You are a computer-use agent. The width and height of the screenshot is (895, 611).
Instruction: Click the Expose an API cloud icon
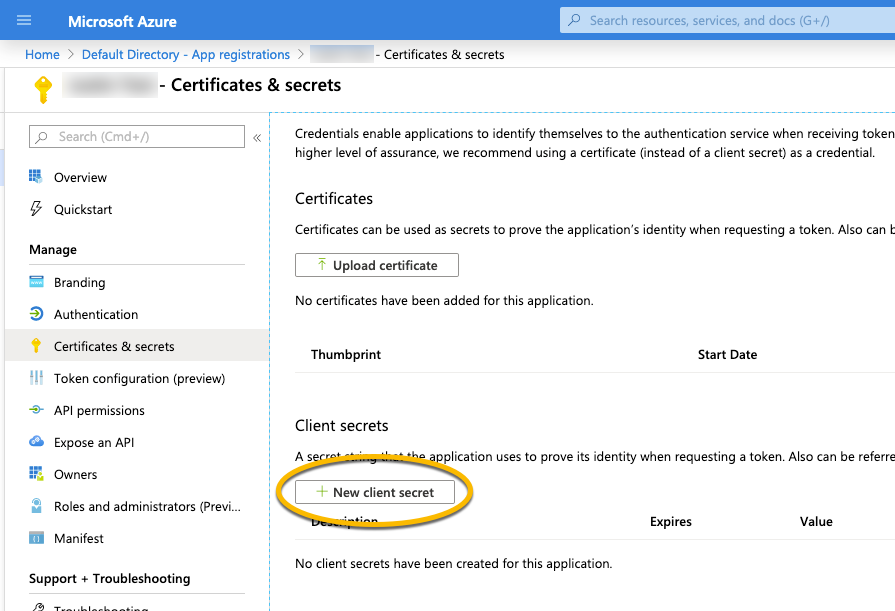click(36, 441)
